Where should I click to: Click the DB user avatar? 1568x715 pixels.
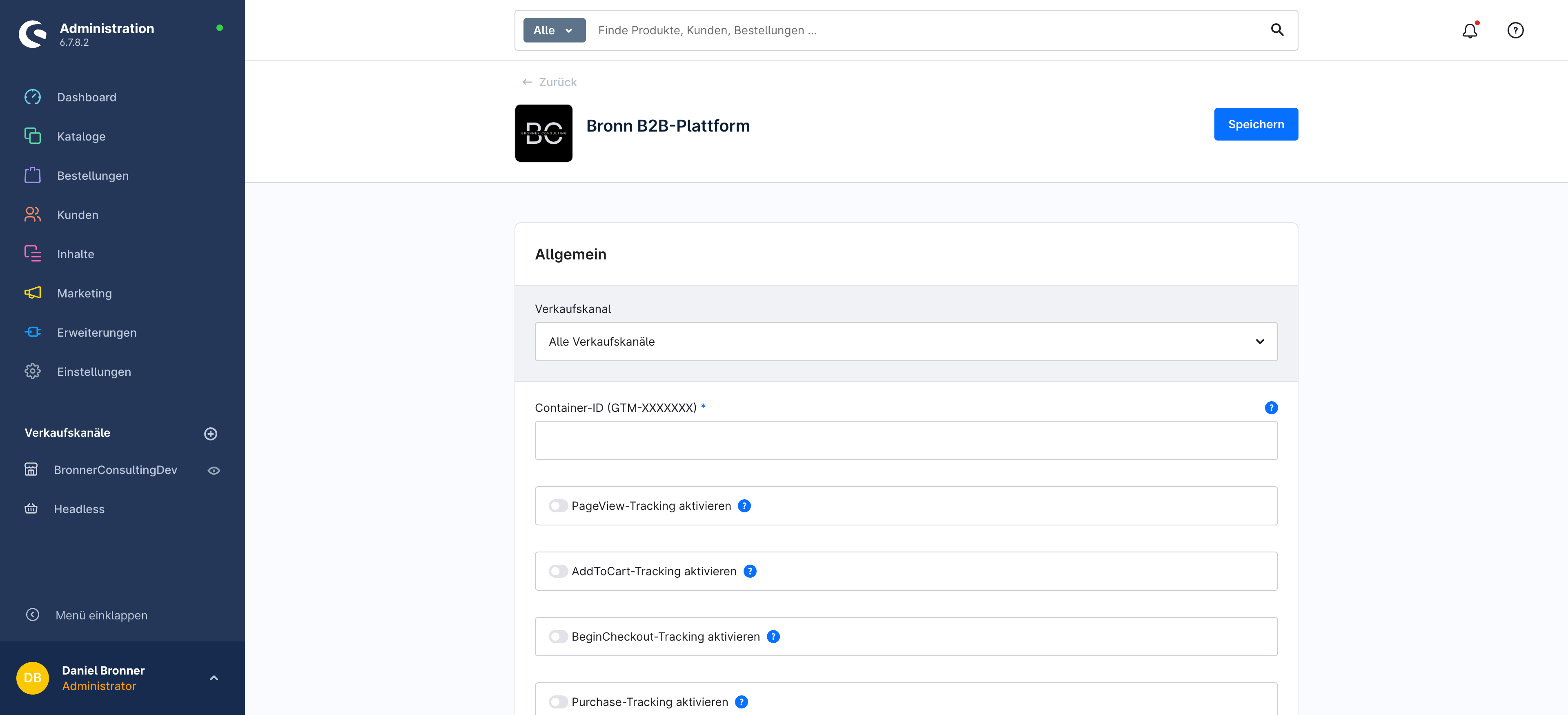click(33, 678)
